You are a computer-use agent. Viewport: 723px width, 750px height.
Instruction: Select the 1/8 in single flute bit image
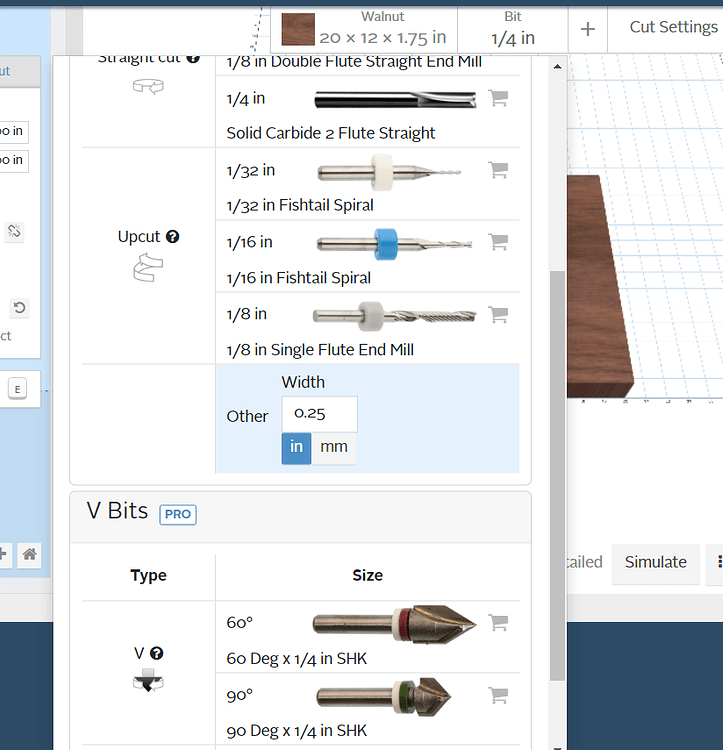click(x=394, y=316)
